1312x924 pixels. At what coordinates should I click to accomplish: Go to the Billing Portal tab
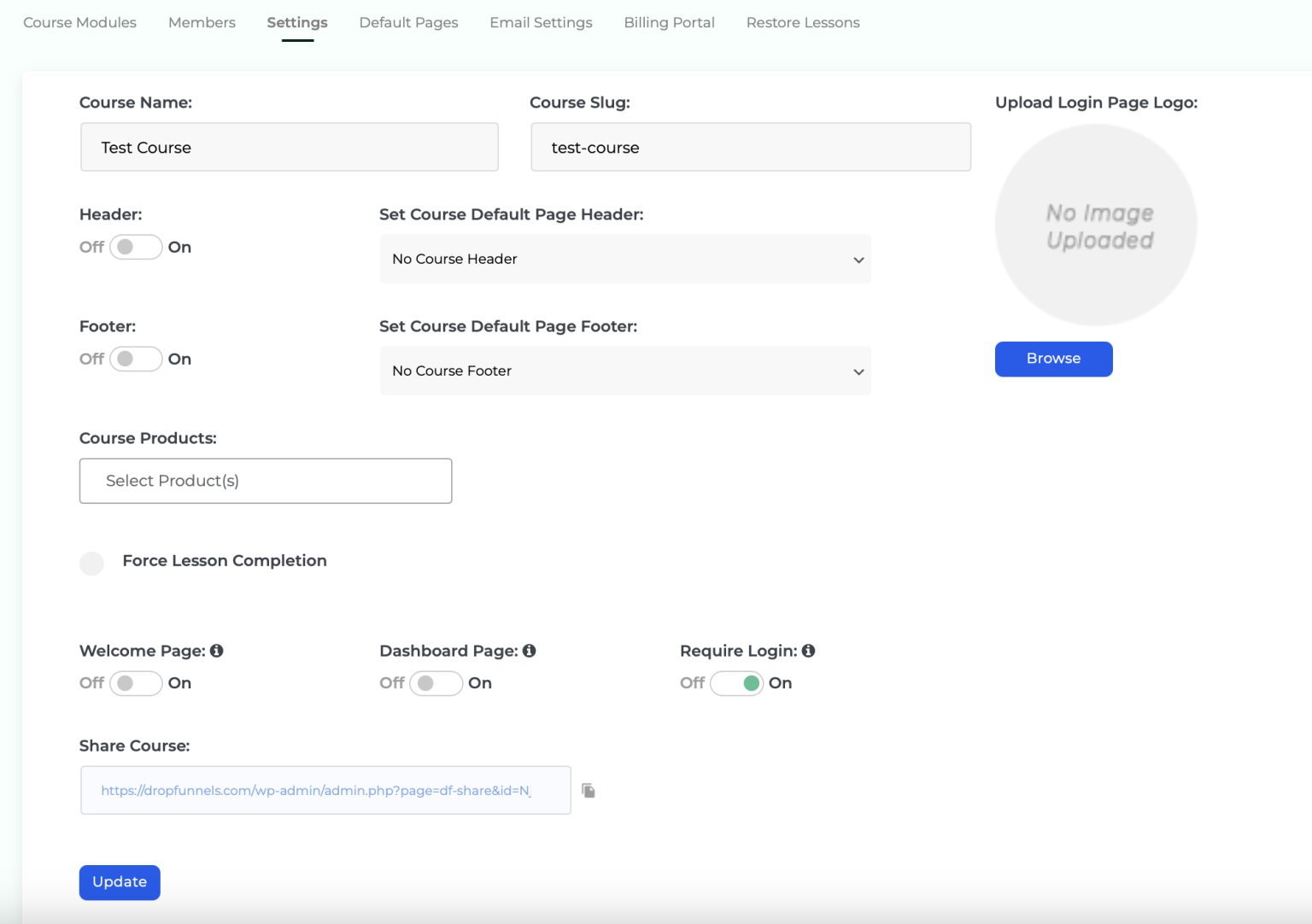click(669, 22)
